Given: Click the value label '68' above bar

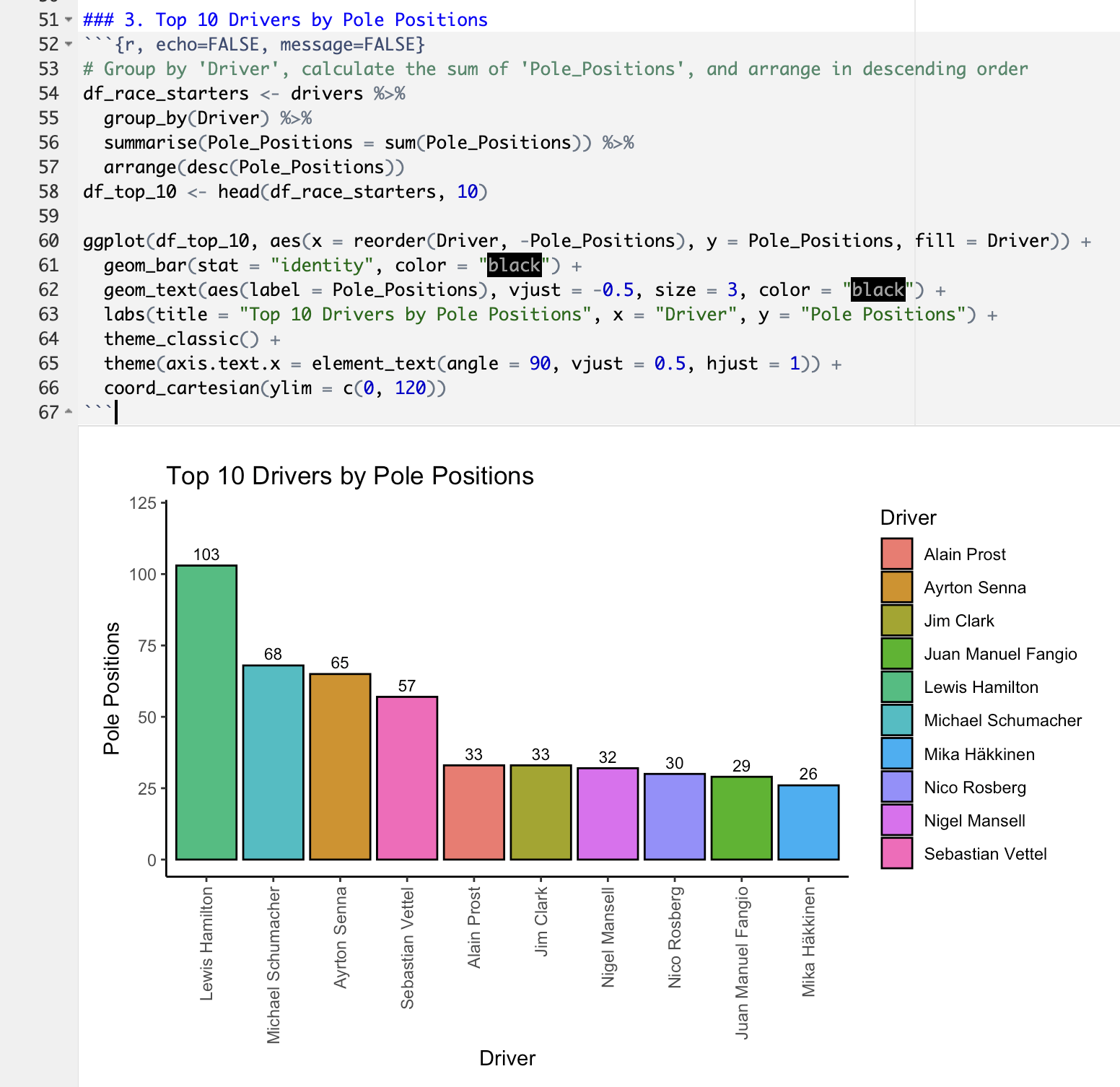Looking at the screenshot, I should [273, 654].
